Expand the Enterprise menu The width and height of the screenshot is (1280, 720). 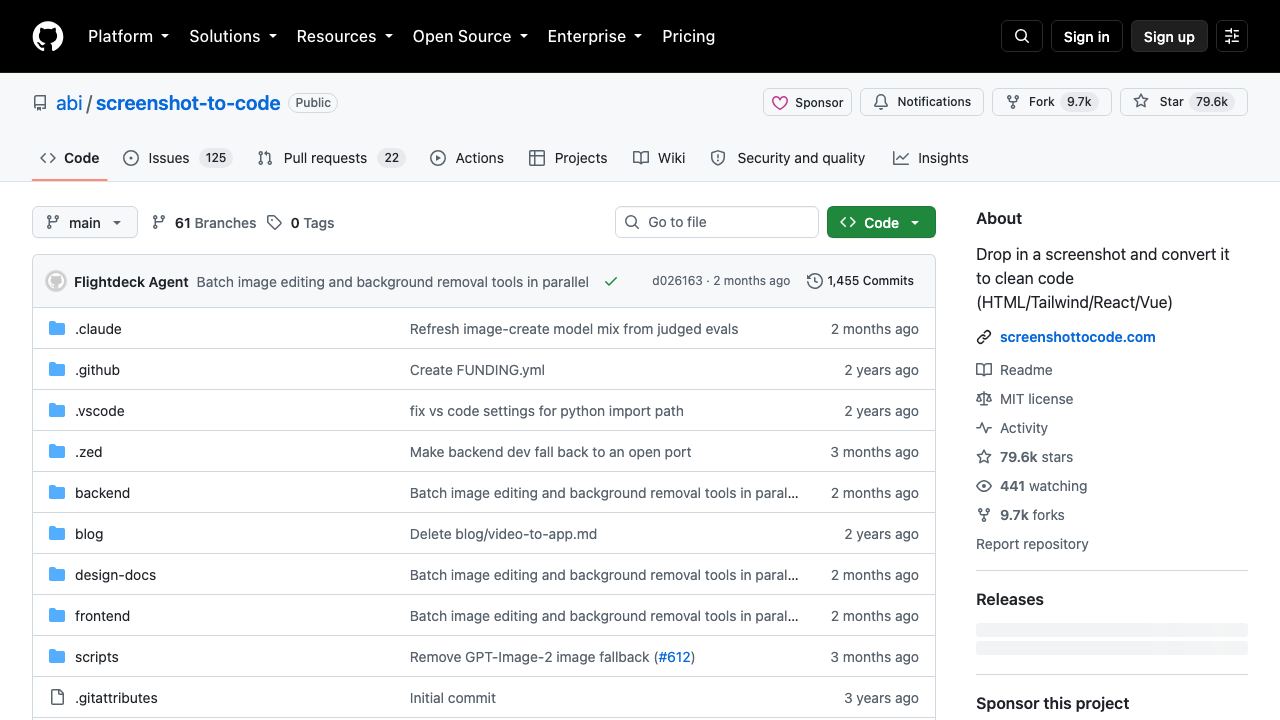point(596,36)
